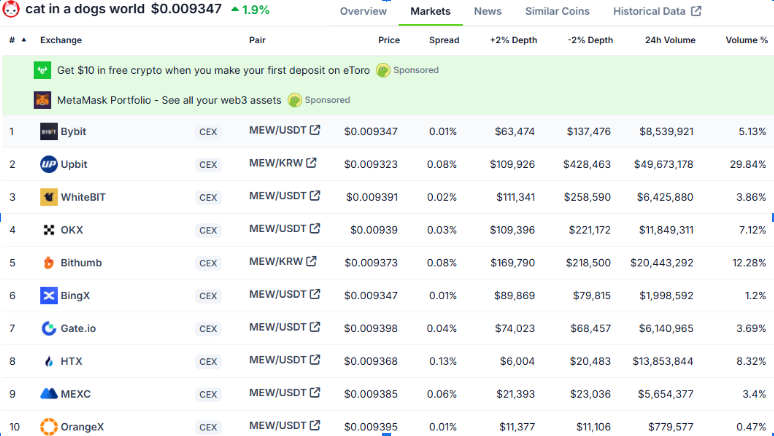Sort markets by 24h Volume header

(669, 40)
